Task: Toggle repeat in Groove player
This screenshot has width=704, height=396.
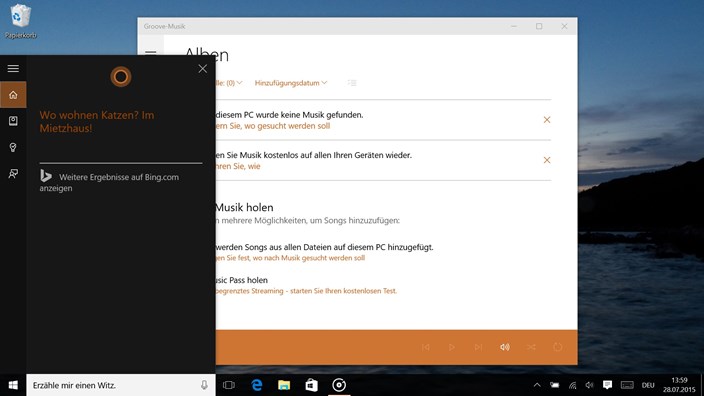Action: click(x=558, y=347)
